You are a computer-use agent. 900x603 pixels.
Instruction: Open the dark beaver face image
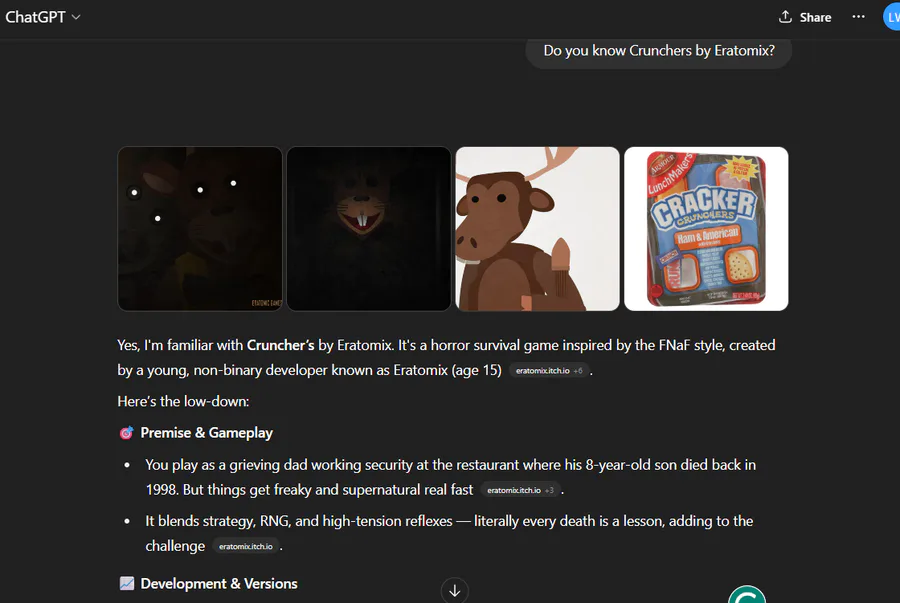pyautogui.click(x=368, y=229)
